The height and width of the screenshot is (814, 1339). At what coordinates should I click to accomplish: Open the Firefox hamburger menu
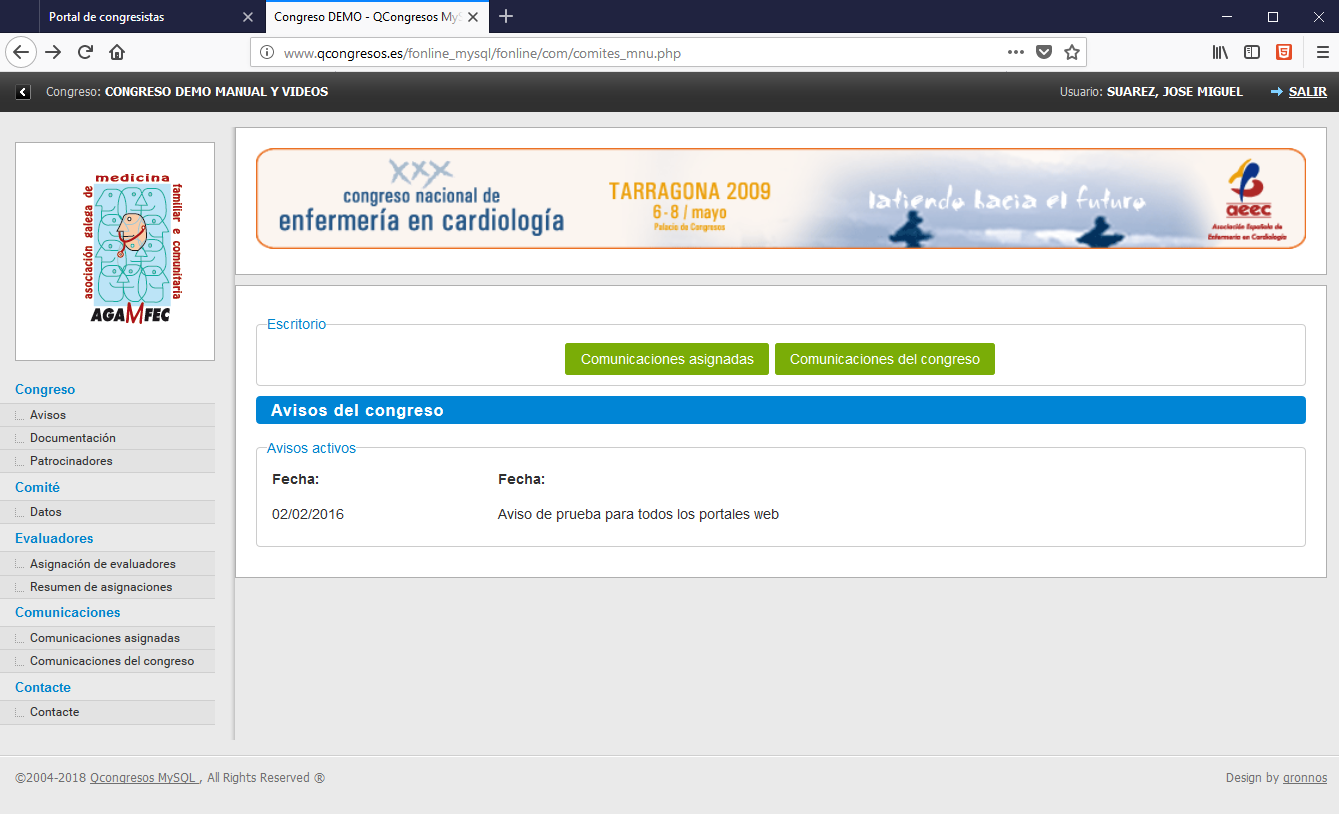click(x=1322, y=53)
